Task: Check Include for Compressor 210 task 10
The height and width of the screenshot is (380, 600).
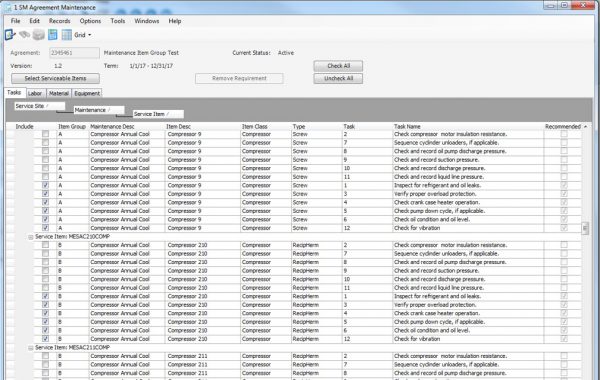Action: click(x=46, y=279)
